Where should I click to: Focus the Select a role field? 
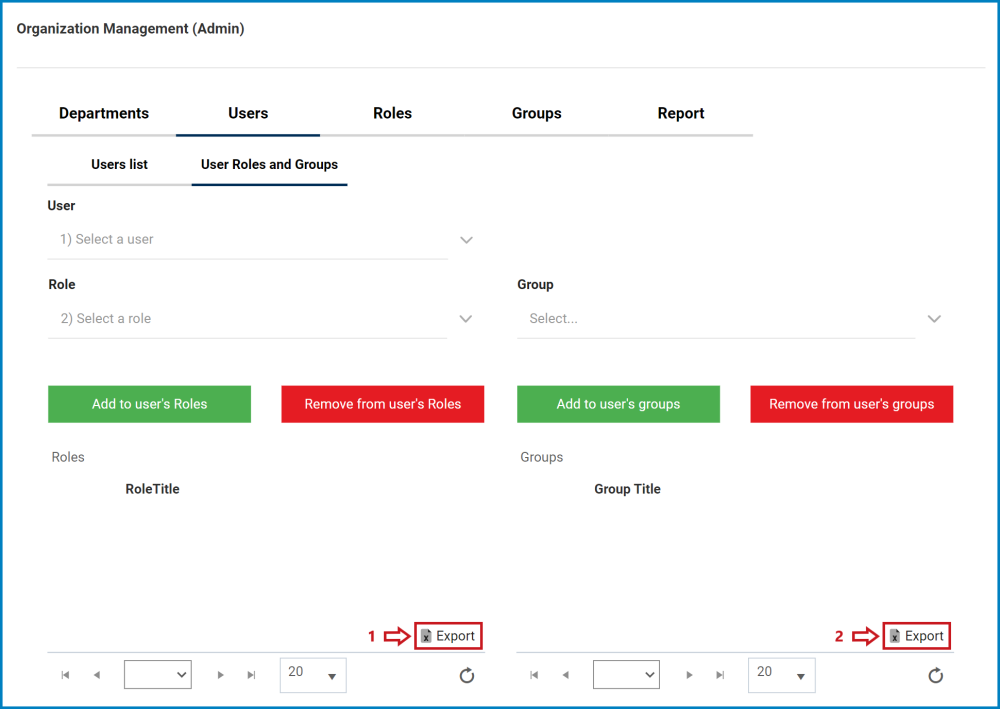[248, 319]
